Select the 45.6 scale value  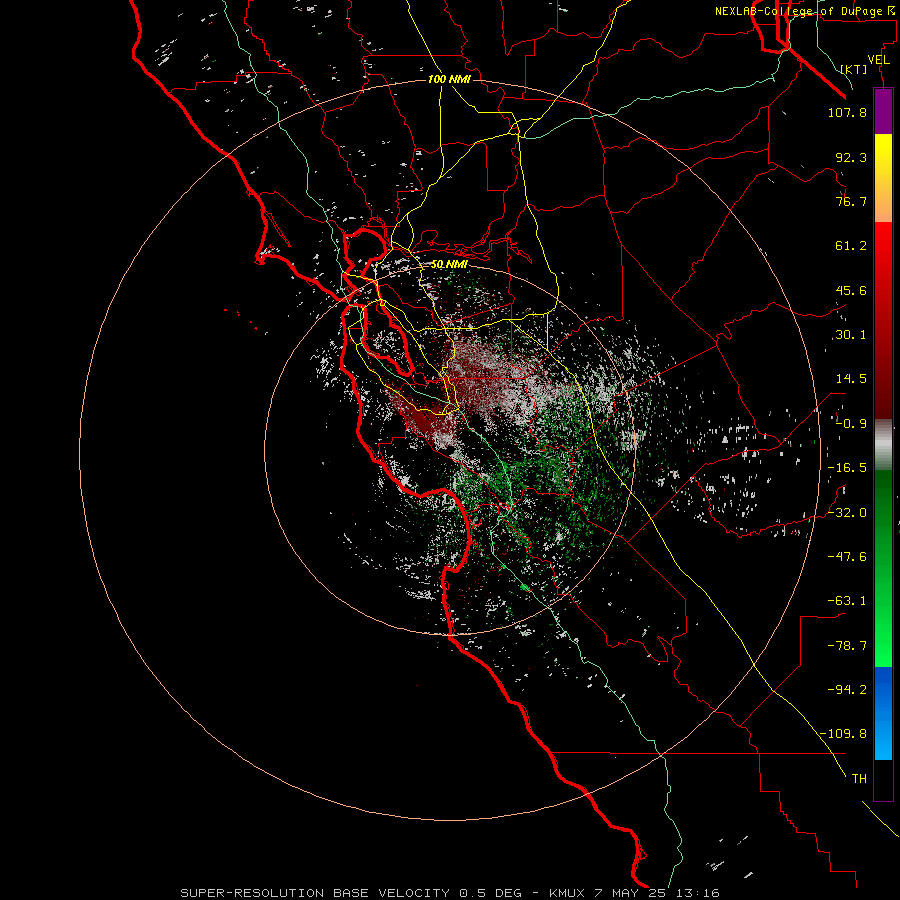click(x=851, y=290)
